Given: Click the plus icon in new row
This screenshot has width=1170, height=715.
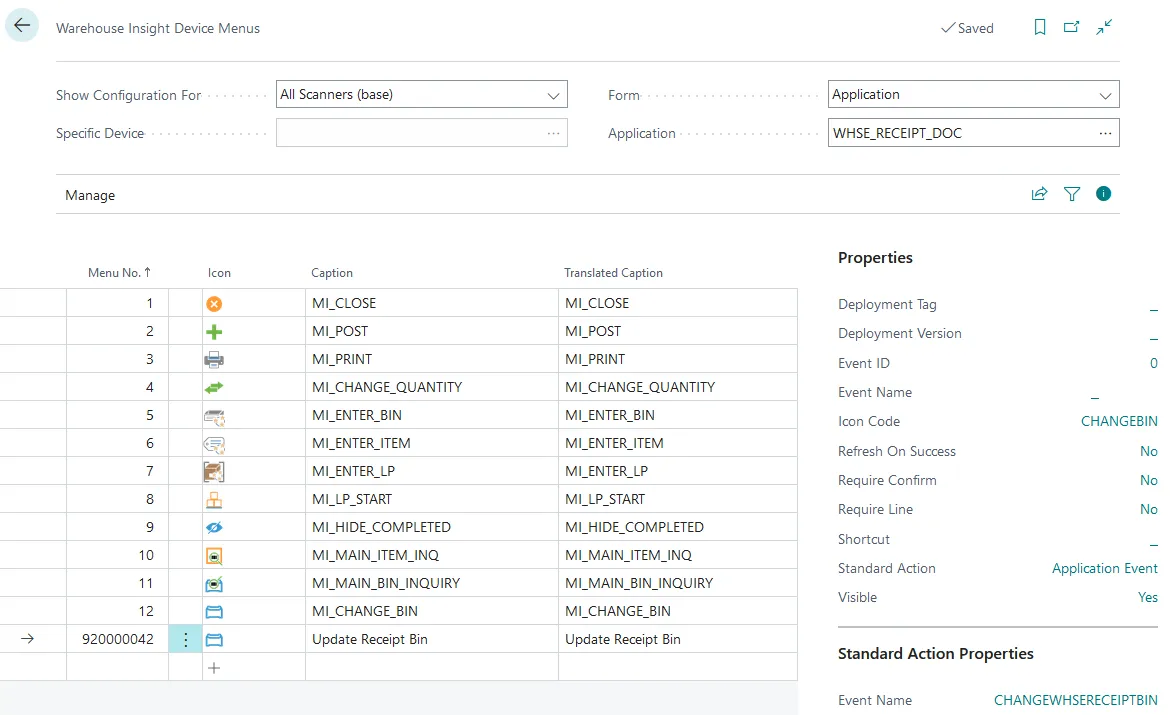Looking at the screenshot, I should point(214,667).
